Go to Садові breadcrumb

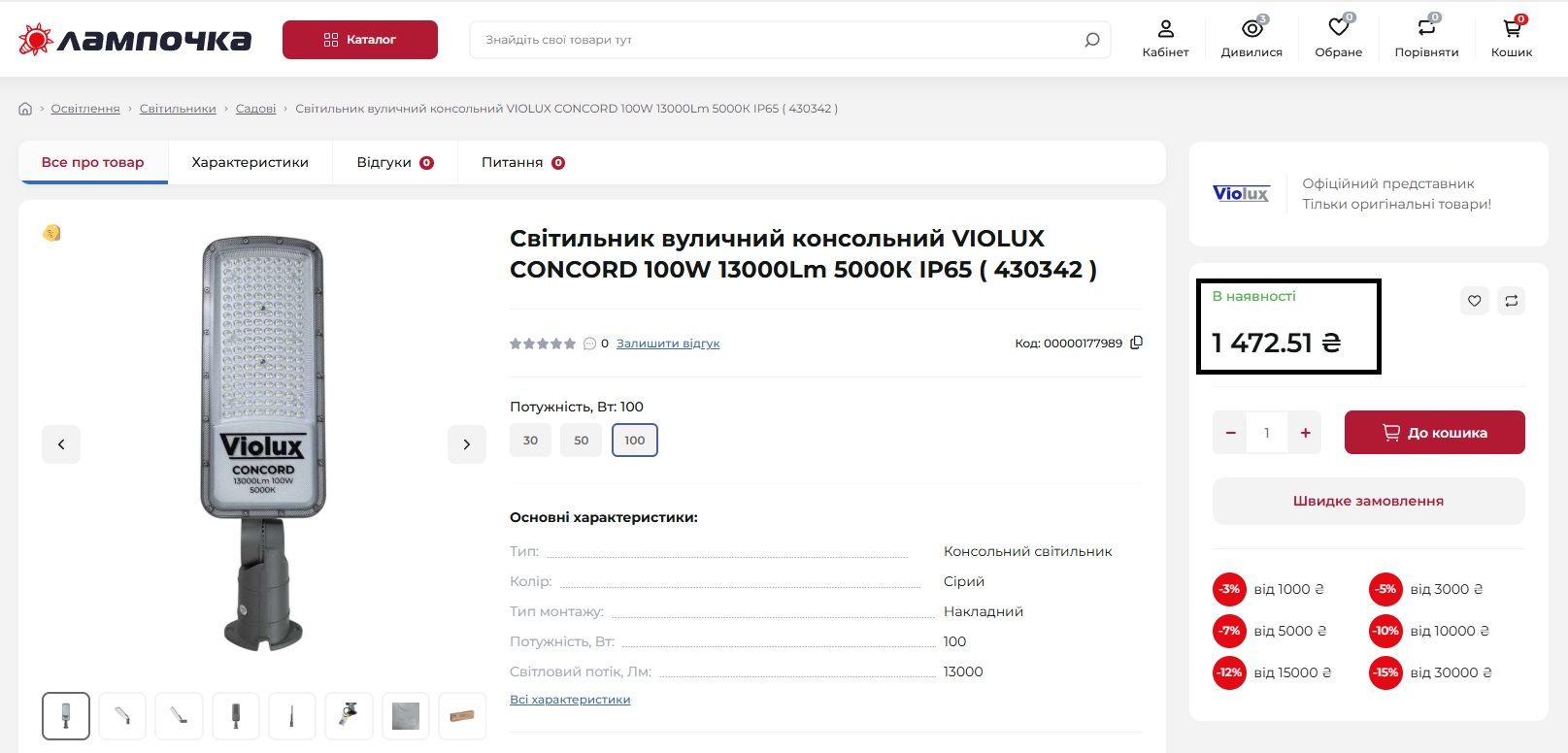click(255, 109)
